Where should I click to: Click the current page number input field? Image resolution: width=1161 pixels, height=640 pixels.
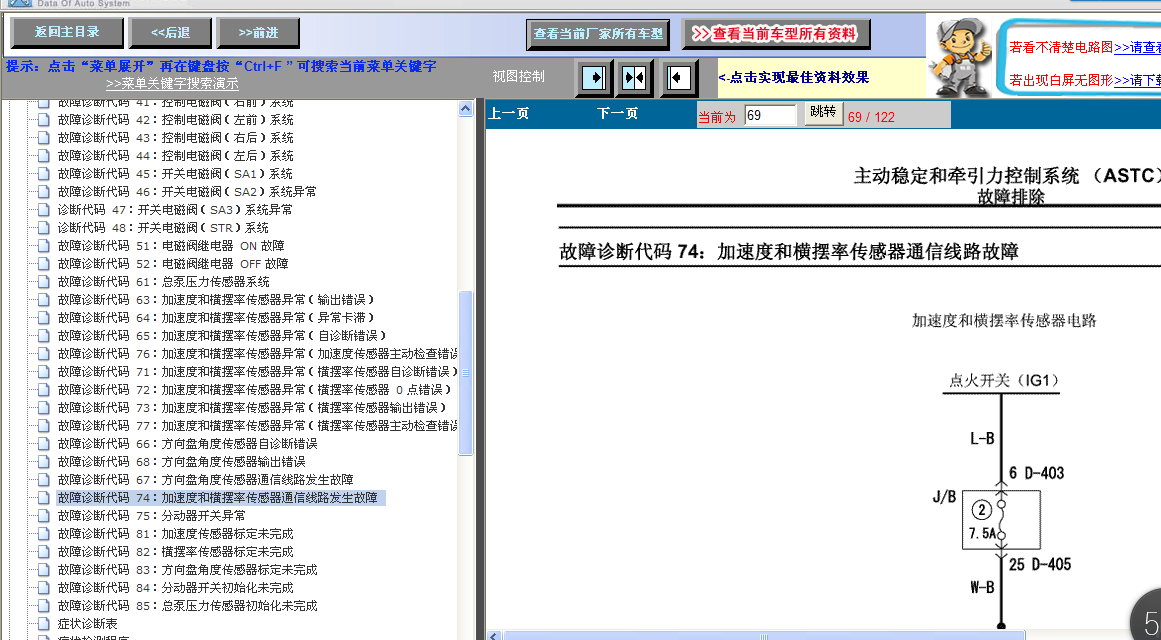tap(770, 115)
